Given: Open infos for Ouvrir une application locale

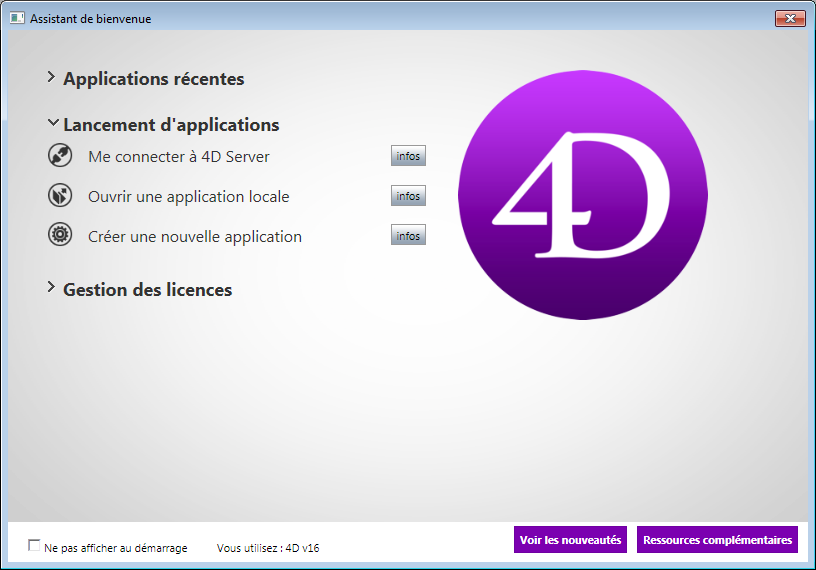Looking at the screenshot, I should coord(408,196).
